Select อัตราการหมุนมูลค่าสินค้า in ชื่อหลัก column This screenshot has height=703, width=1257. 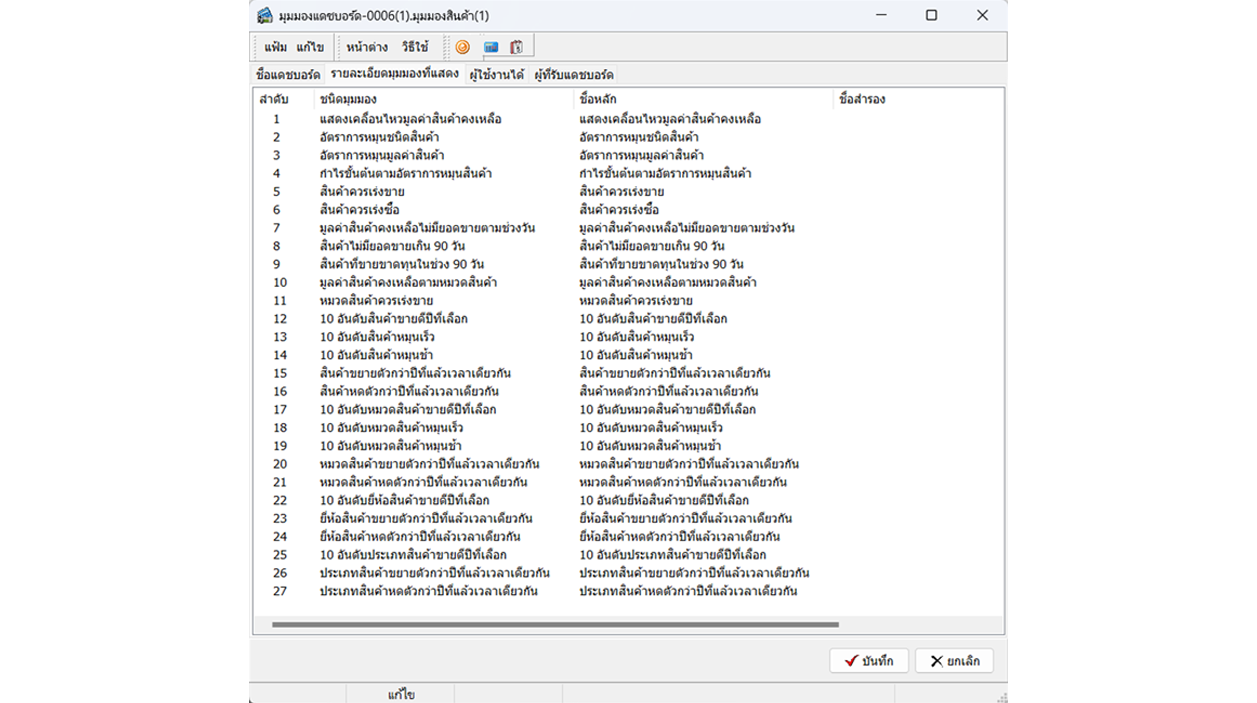click(642, 155)
